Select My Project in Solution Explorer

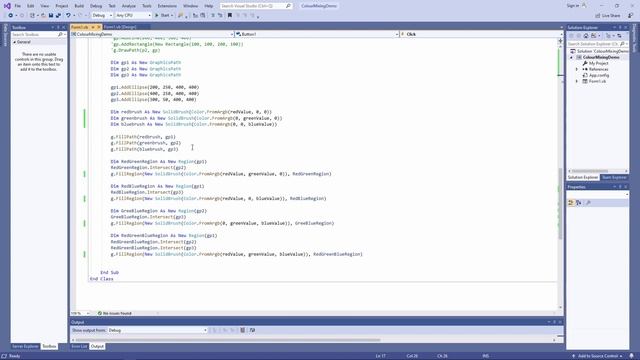(598, 64)
